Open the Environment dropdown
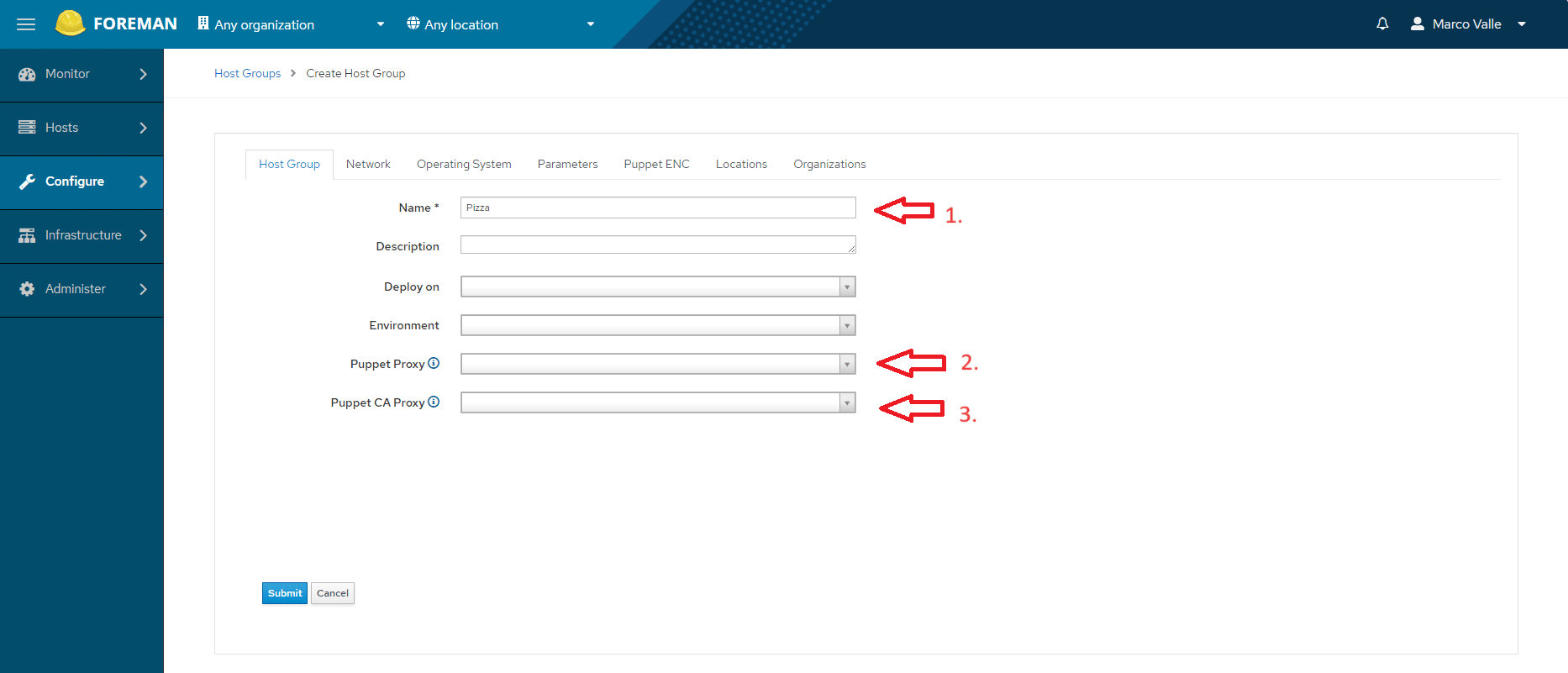Screen dimensions: 1568x673 coord(658,325)
